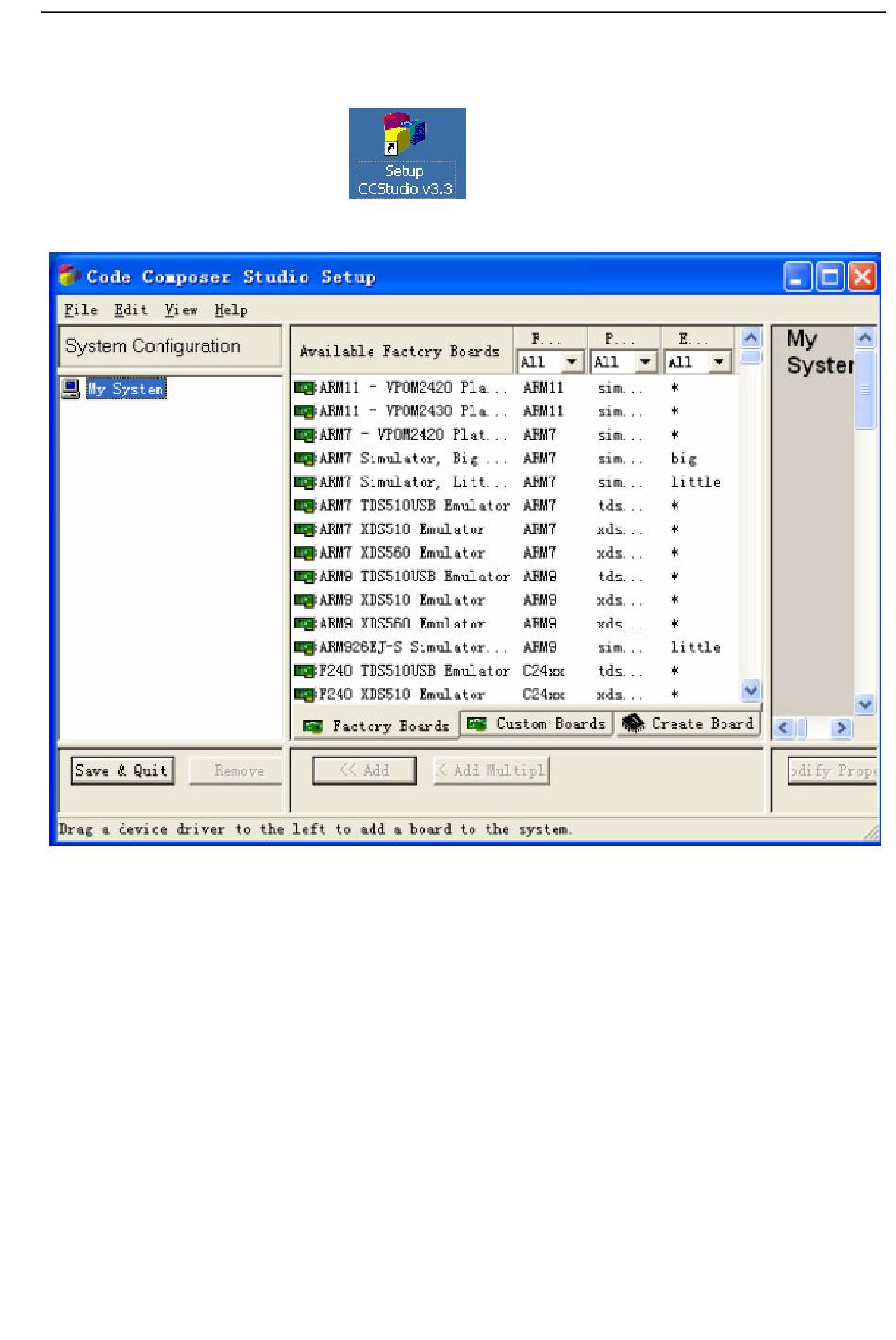Click the My System pane scroll up arrow
The width and height of the screenshot is (896, 1340).
(865, 337)
